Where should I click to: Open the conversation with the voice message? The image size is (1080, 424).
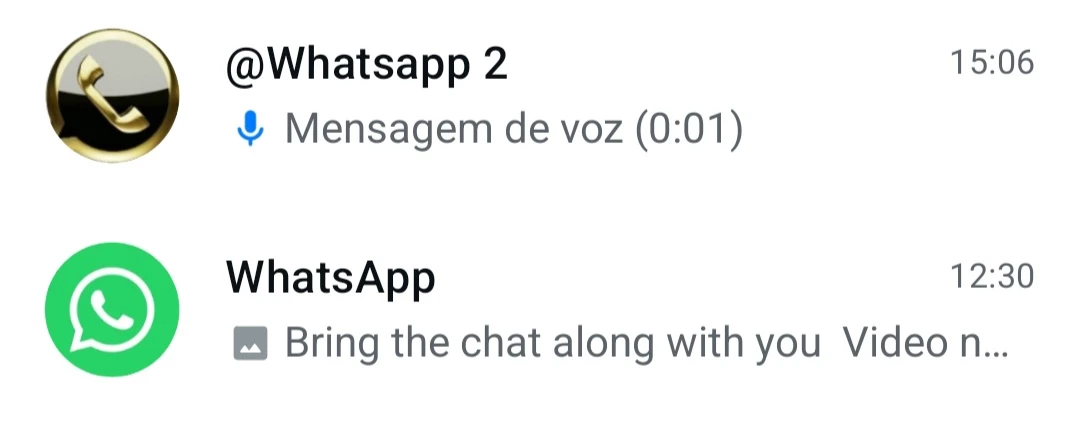tap(540, 96)
